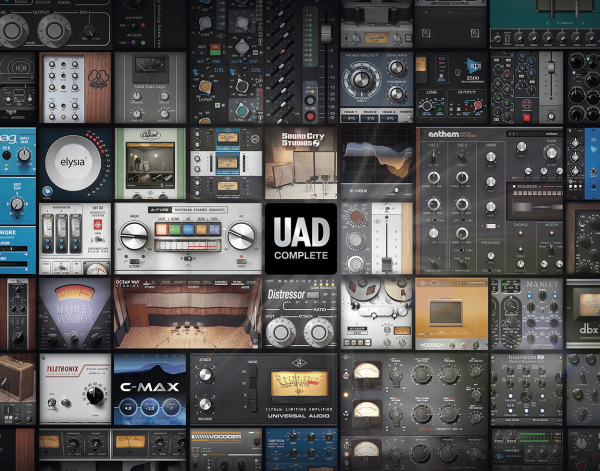Click the A-Type Amount knob
Viewport: 600px width, 471px height.
coord(134,236)
